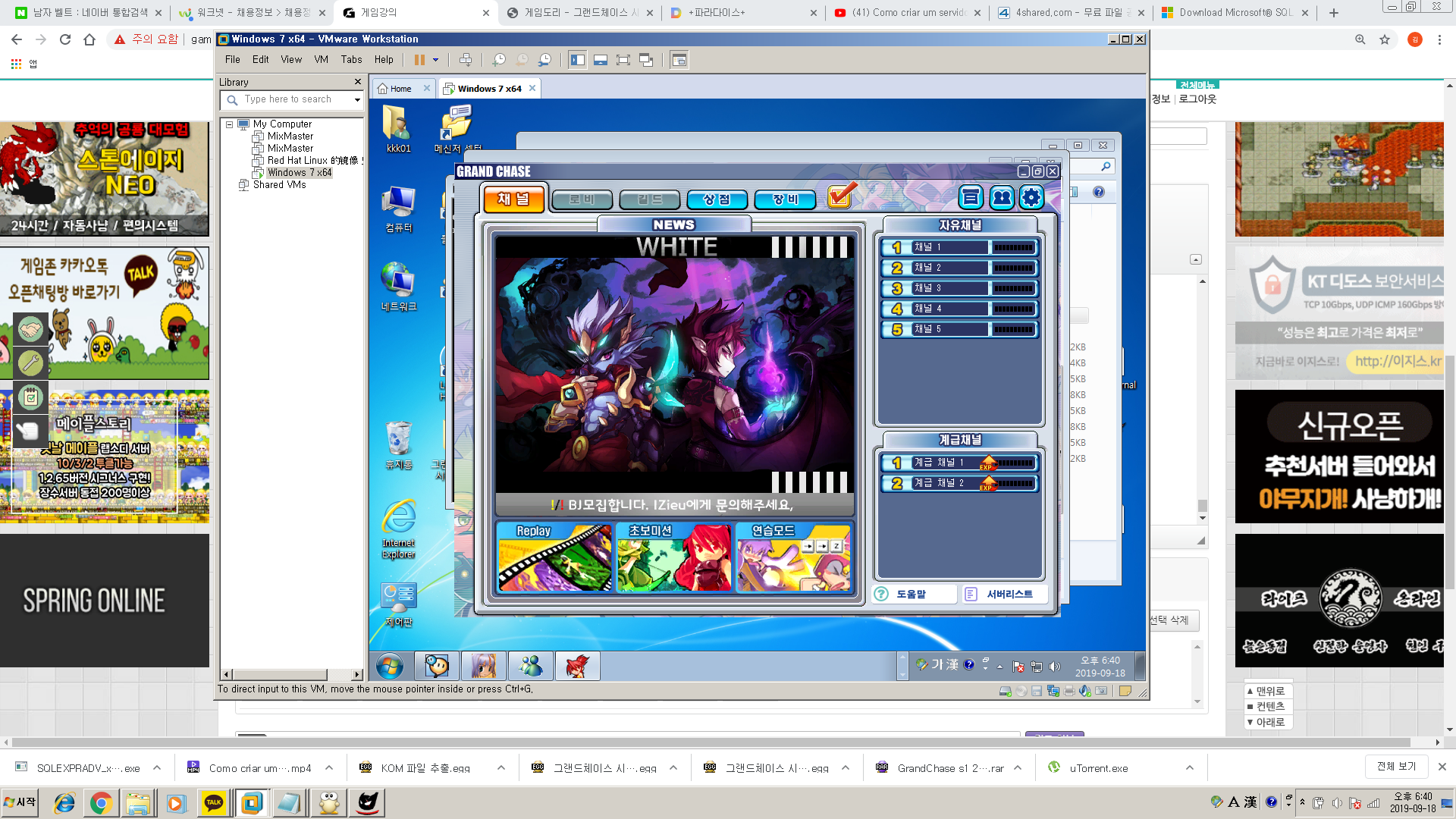Take a snapshot of this virtual machine
Viewport: 1456px width, 819px height.
(499, 60)
